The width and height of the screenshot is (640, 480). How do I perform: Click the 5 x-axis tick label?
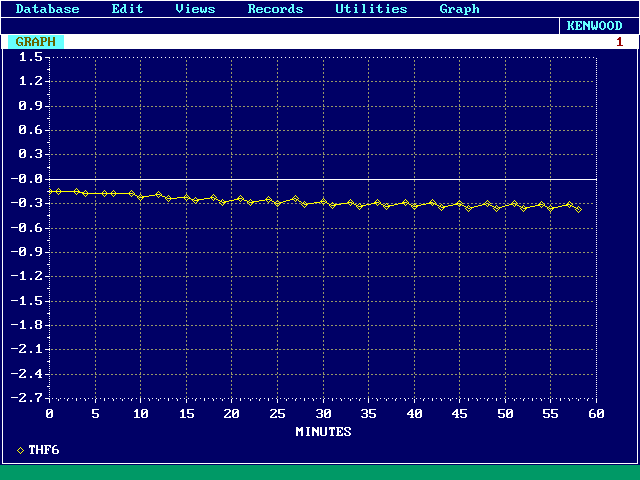pyautogui.click(x=95, y=414)
